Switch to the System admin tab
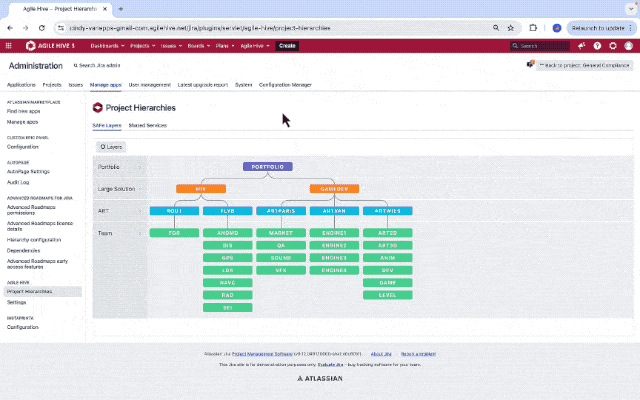Screen dimensions: 640x400 (243, 85)
